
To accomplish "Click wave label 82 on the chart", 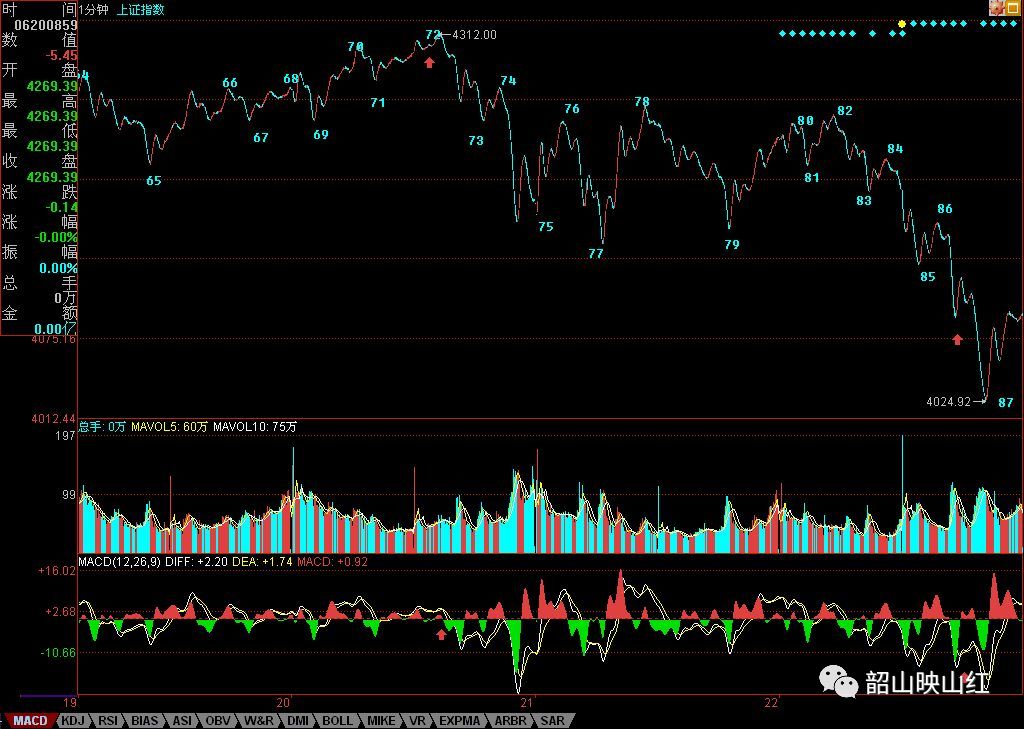I will coord(845,110).
